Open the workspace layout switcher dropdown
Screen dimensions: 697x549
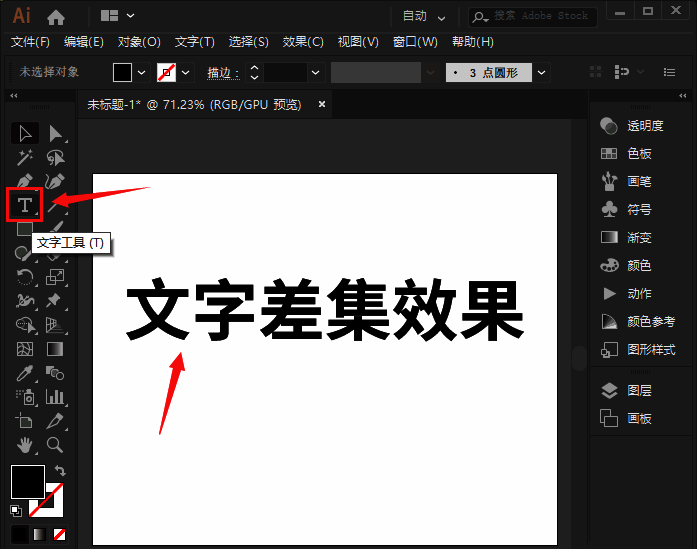tap(117, 16)
